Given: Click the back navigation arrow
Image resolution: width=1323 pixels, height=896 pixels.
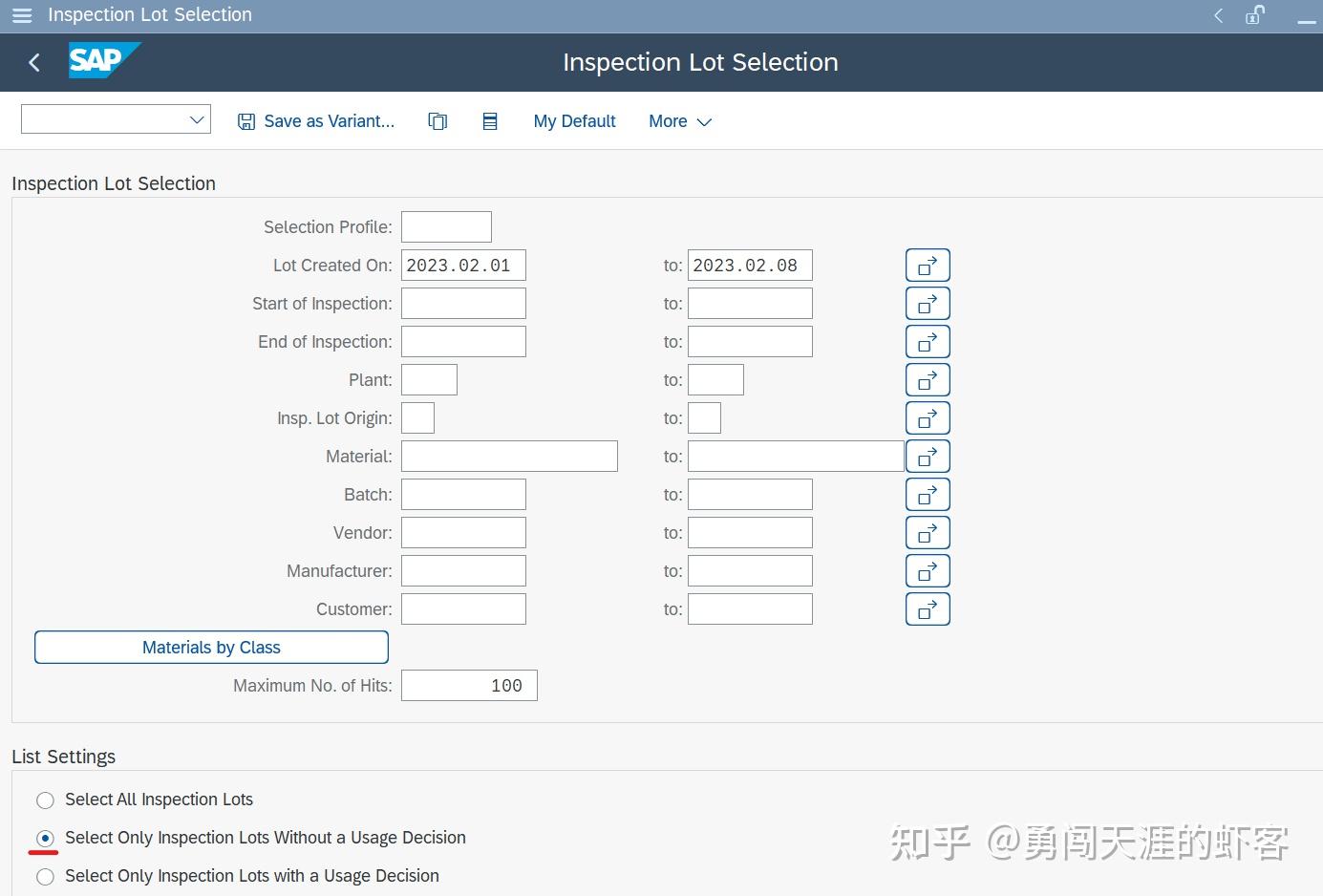Looking at the screenshot, I should tap(33, 62).
